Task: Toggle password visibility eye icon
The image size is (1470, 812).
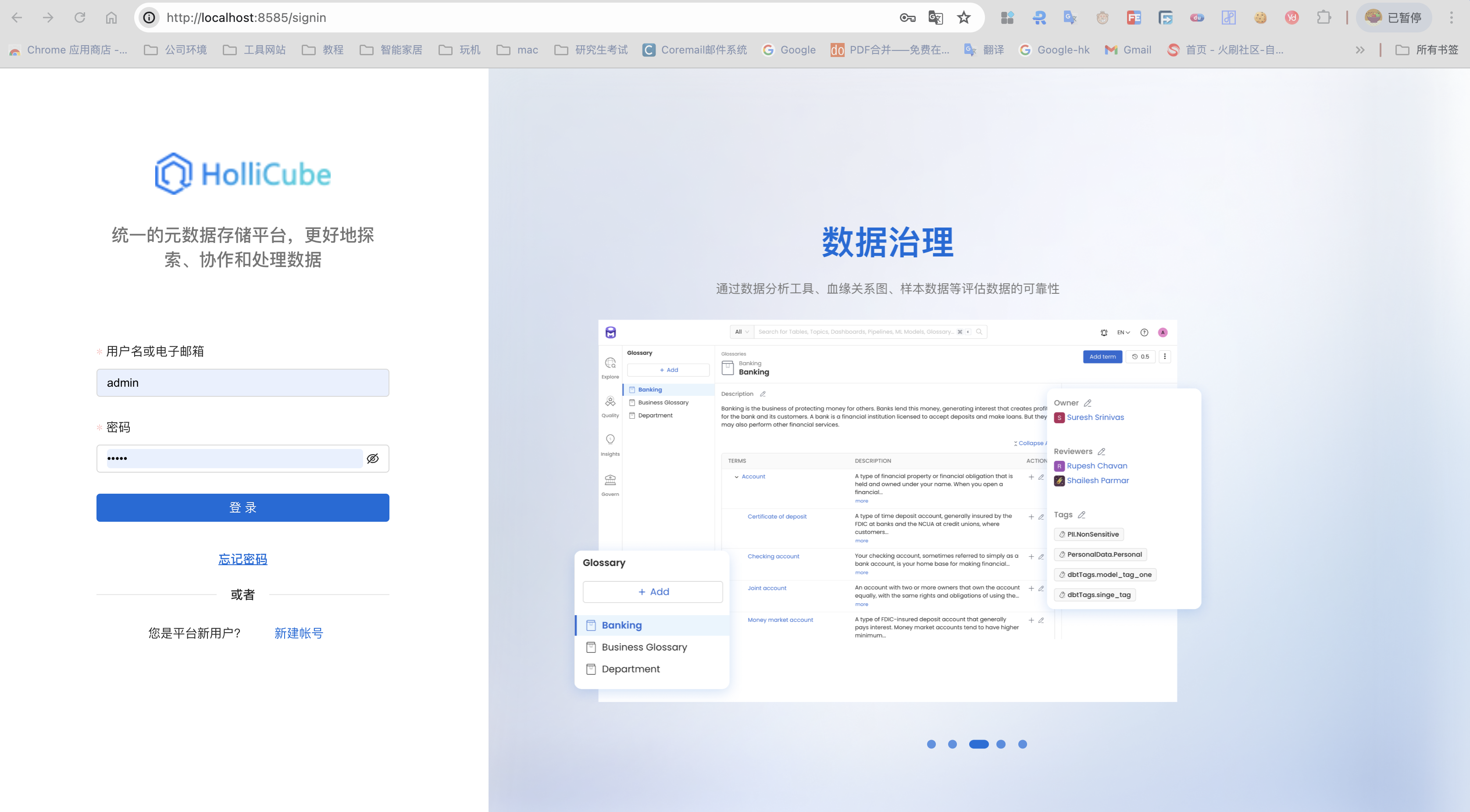Action: pyautogui.click(x=373, y=458)
